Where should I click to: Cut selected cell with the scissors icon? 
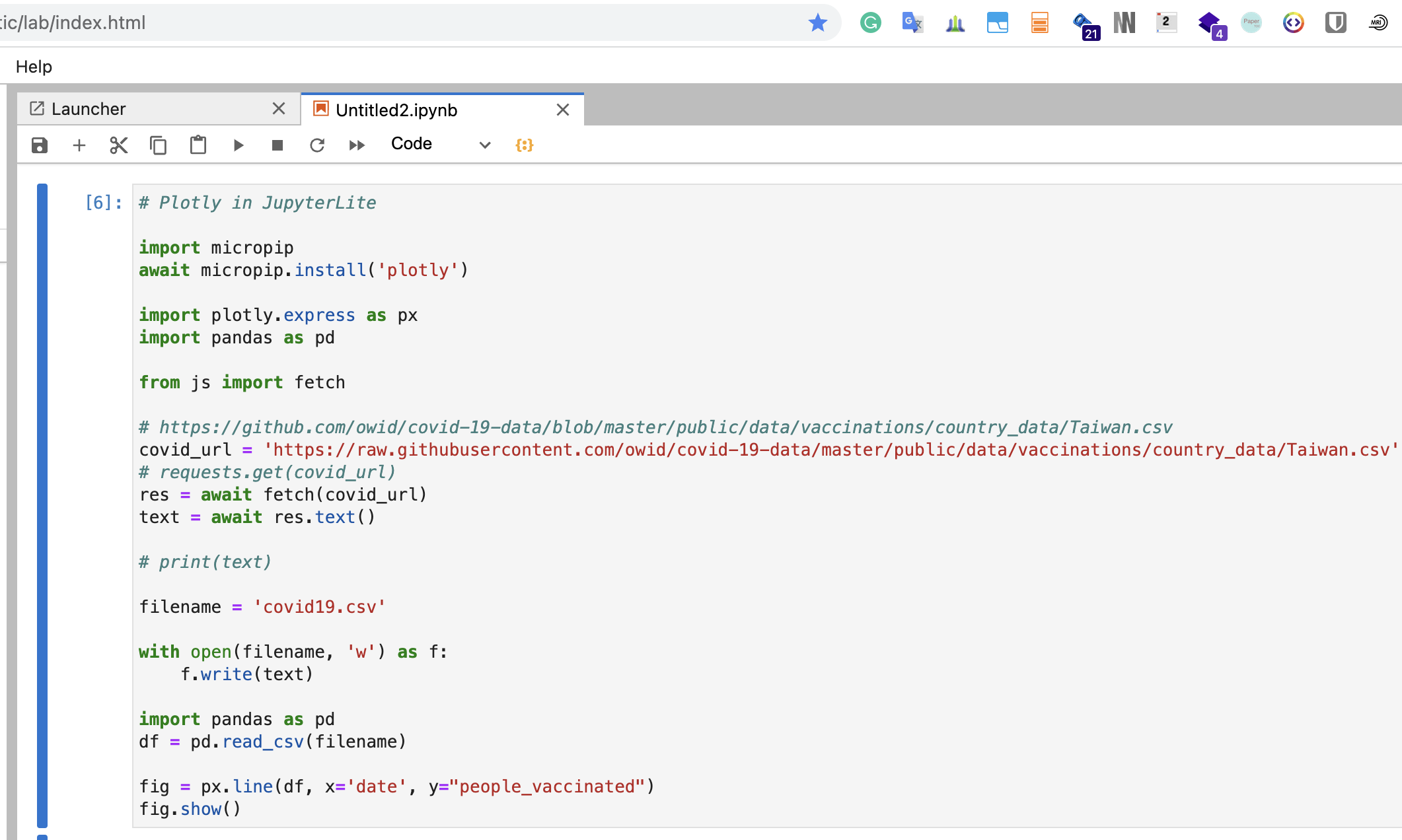pos(119,145)
